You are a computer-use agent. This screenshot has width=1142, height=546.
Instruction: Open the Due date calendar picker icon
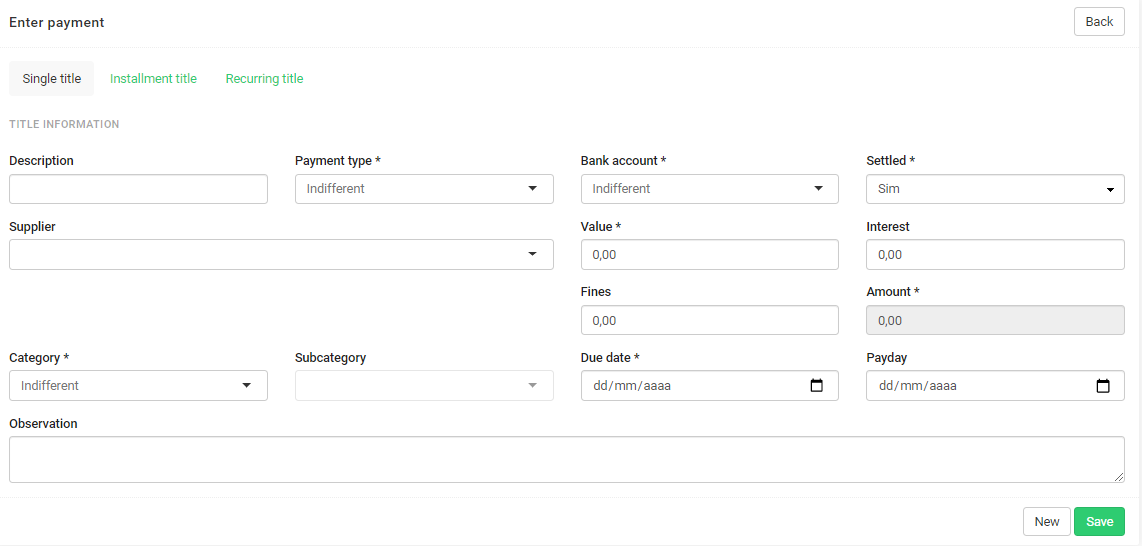(x=816, y=386)
